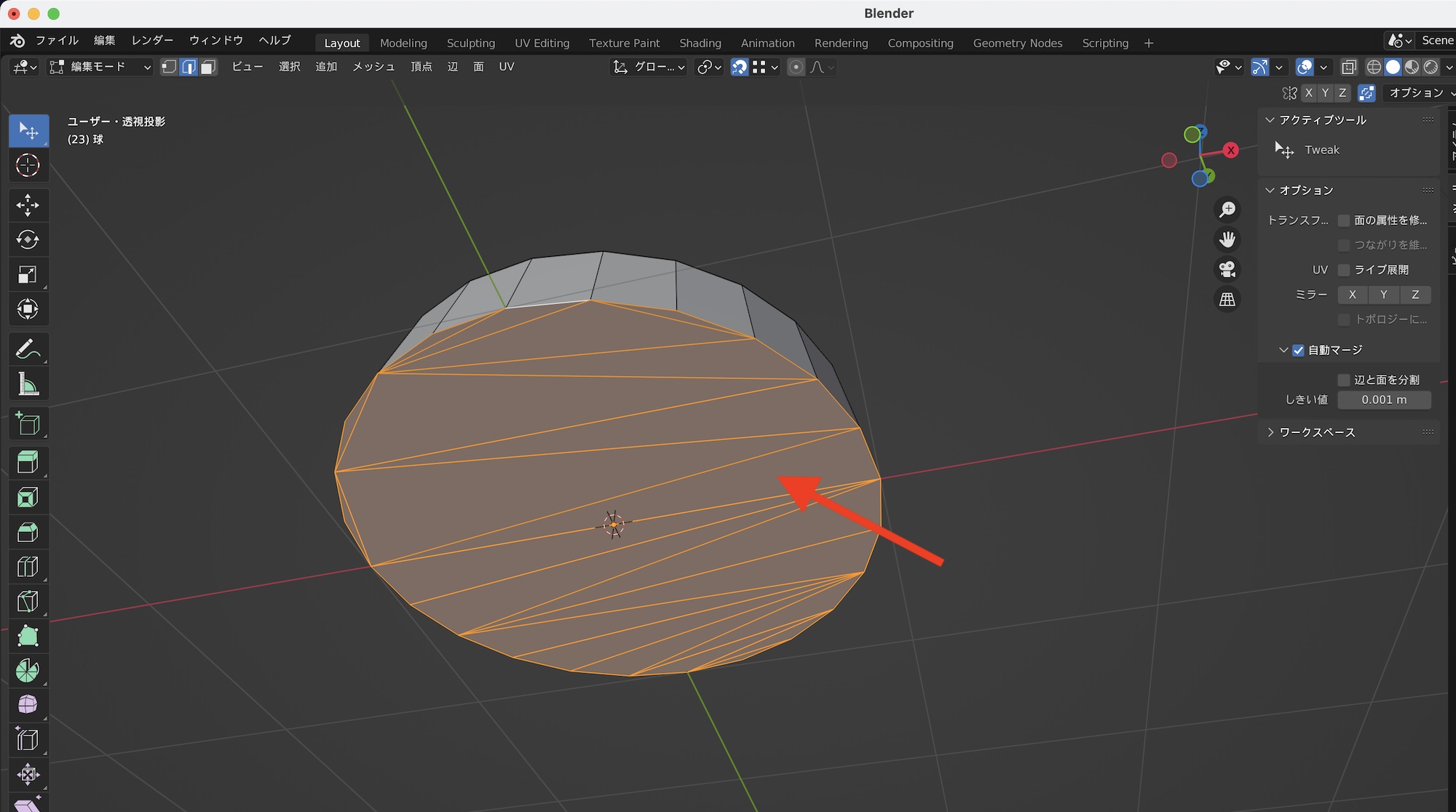Click the Extrude Region tool
Viewport: 1456px width, 812px height.
(x=28, y=462)
